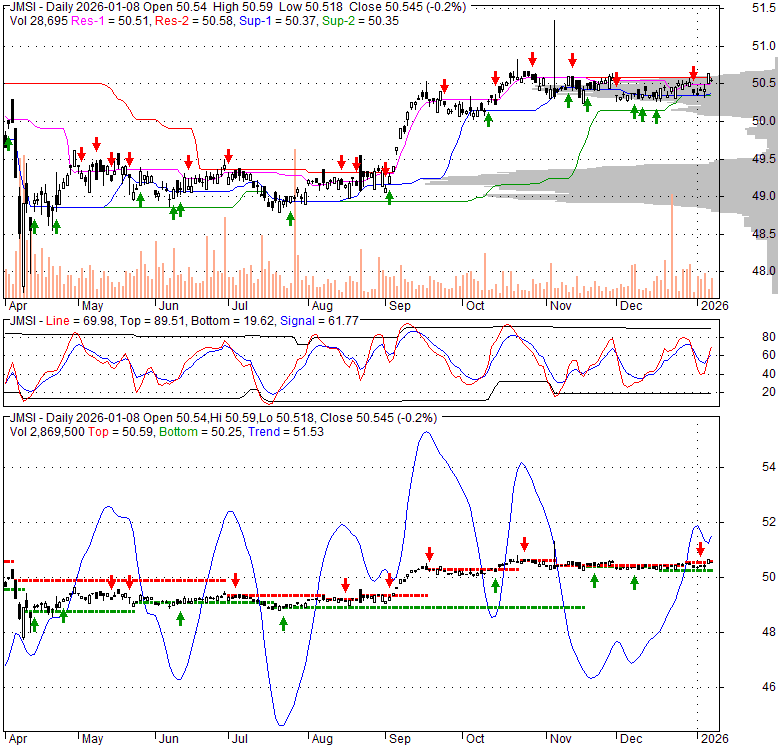780x745 pixels.
Task: Click the Bottom = 19.62 oscillator label
Action: [x=232, y=321]
